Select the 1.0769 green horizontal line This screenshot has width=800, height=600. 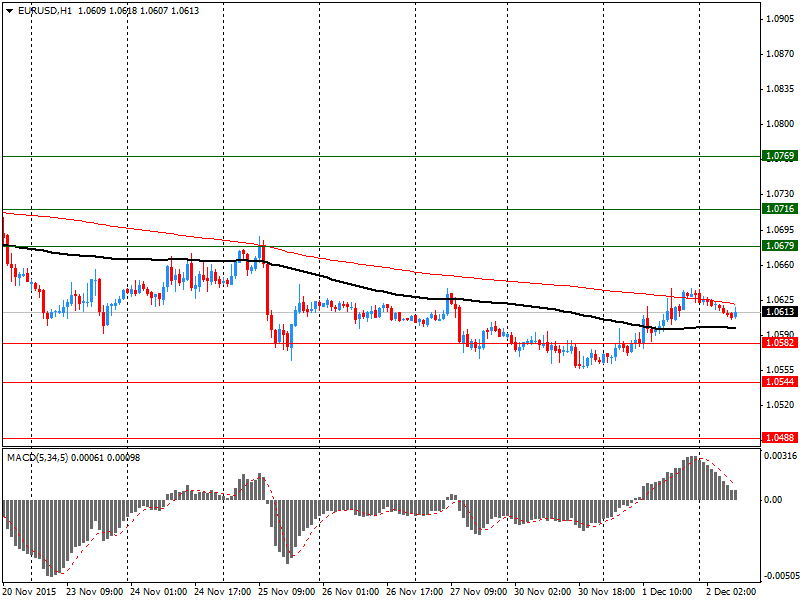[382, 157]
